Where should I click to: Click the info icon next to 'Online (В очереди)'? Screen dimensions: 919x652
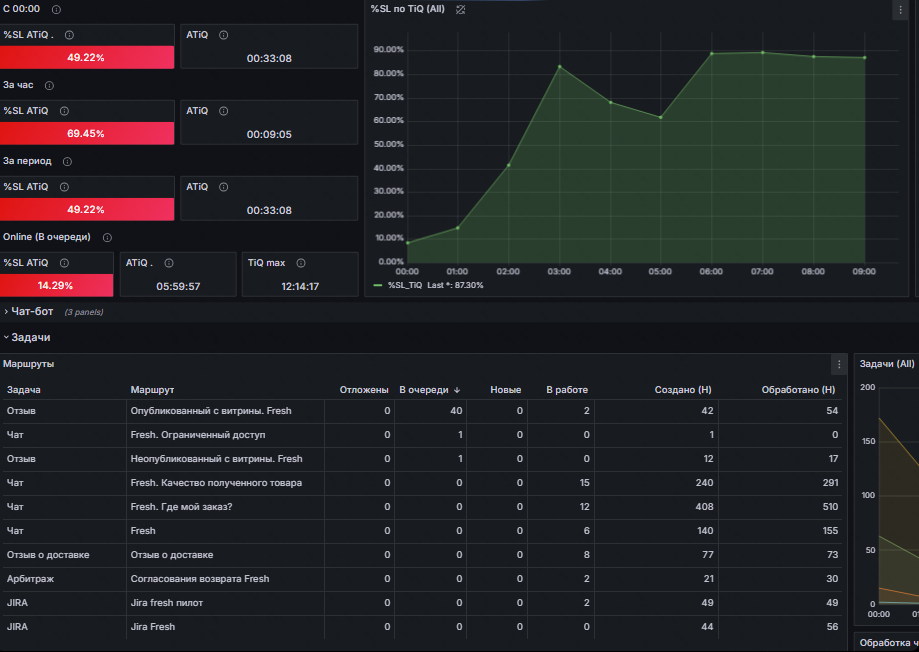pos(107,237)
